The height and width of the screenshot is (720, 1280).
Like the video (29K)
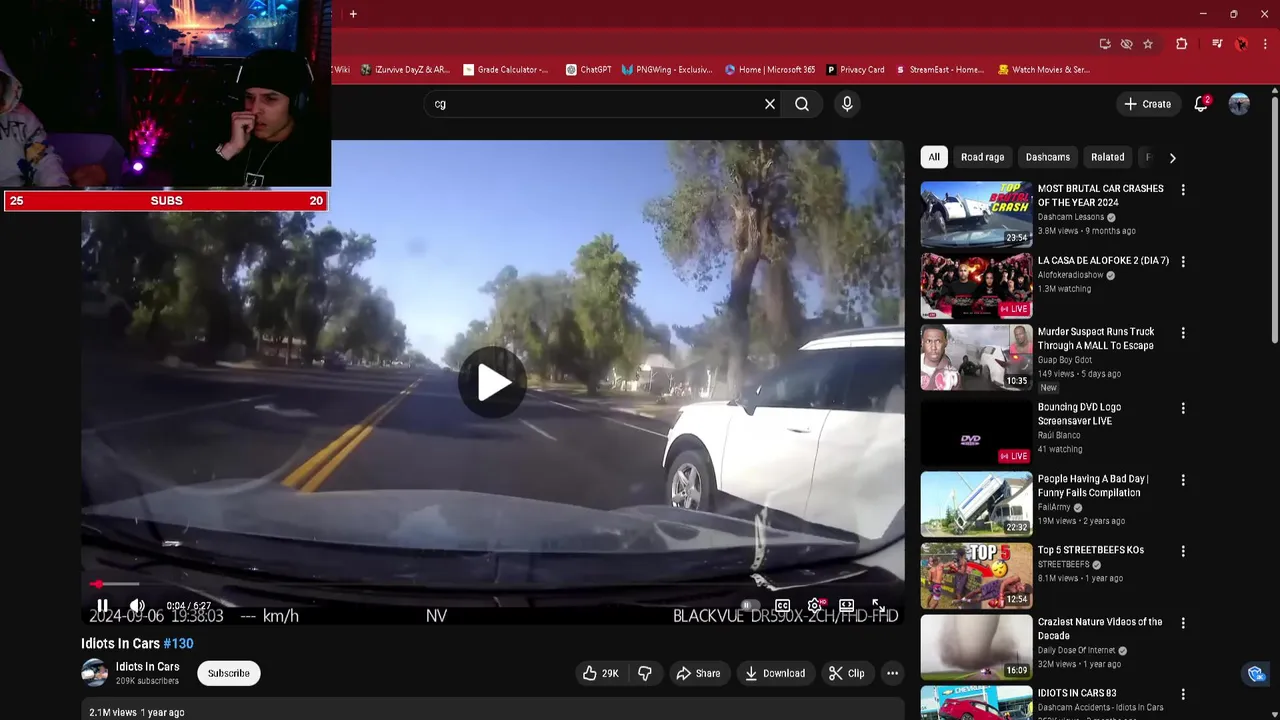click(x=600, y=673)
